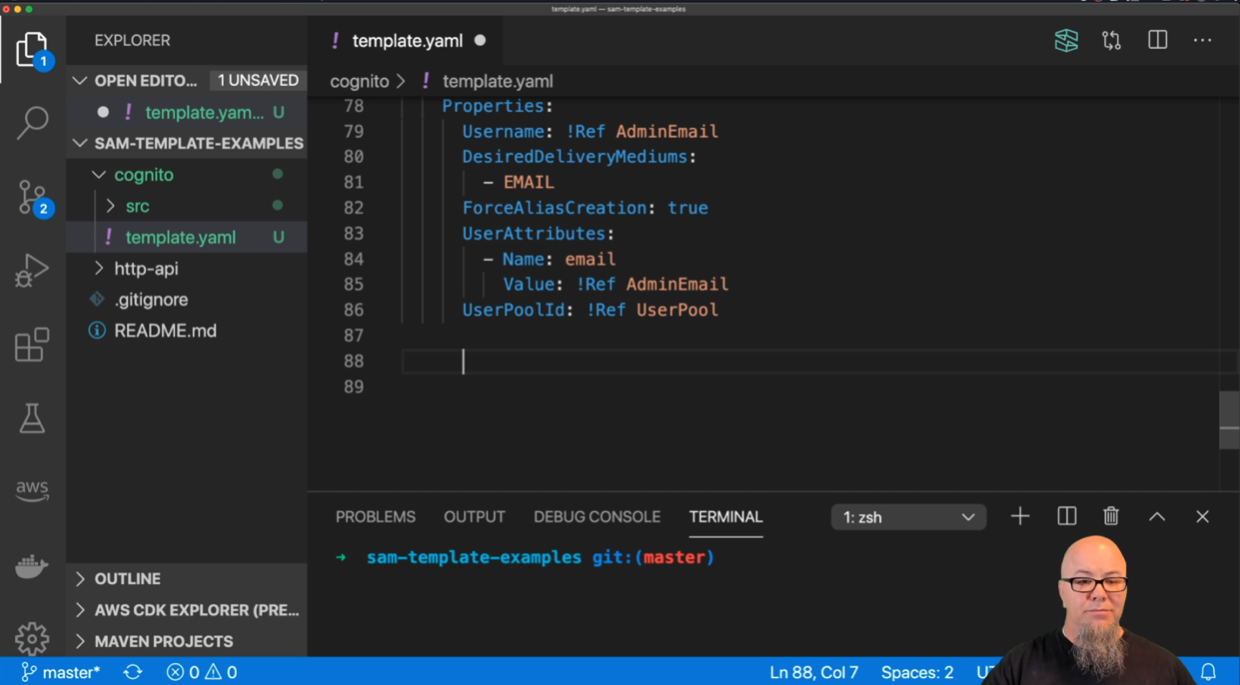
Task: Open Source Control view showing 2 changes
Action: pyautogui.click(x=33, y=197)
